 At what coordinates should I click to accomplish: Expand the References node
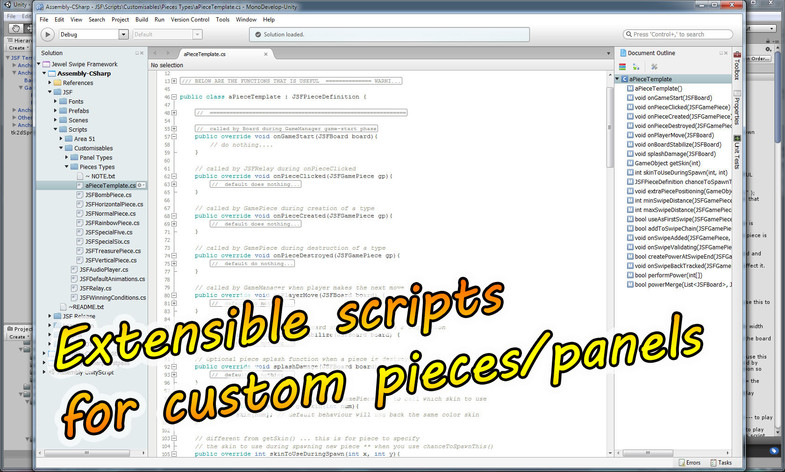(50, 83)
